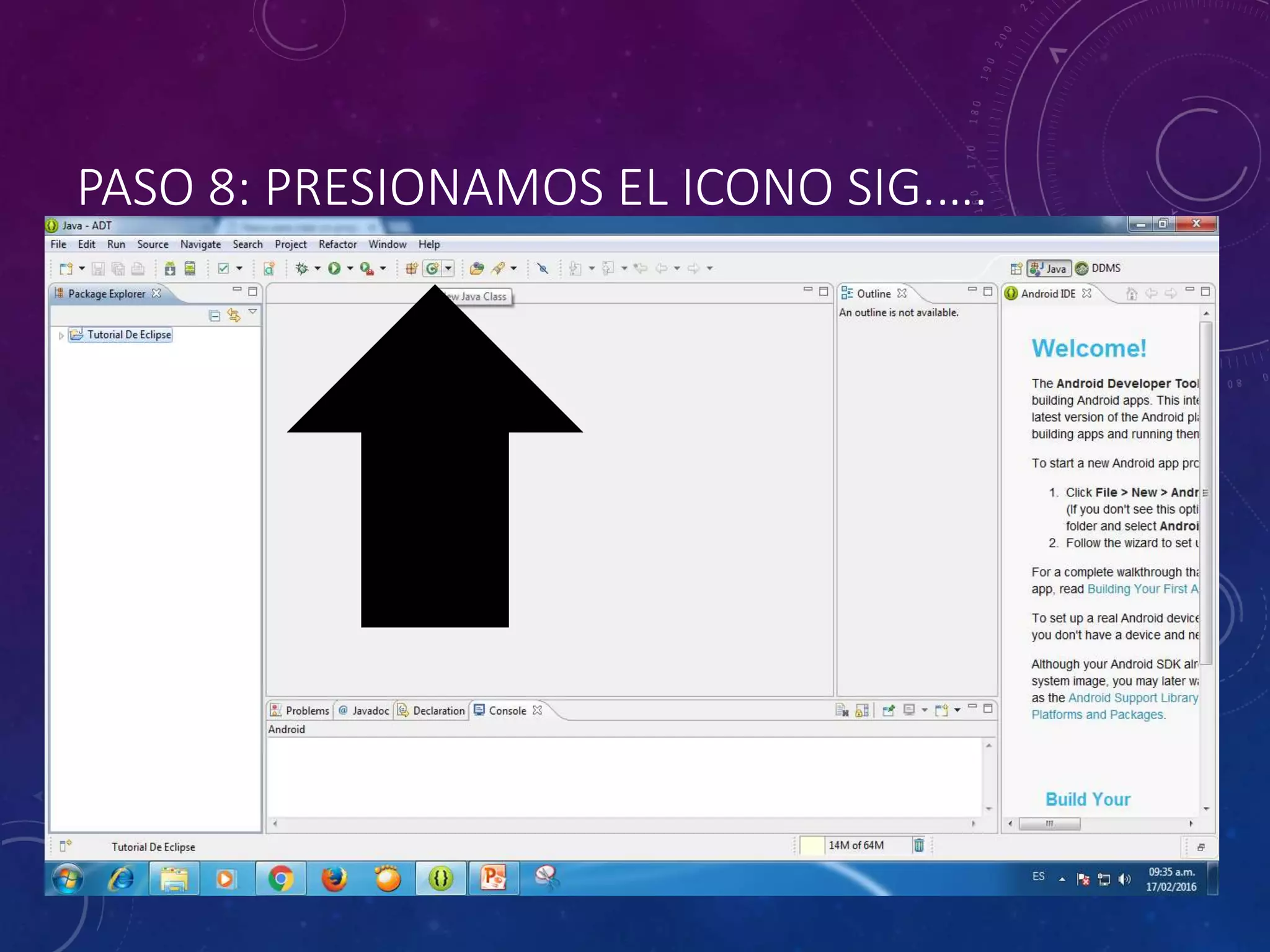Click the Last Edit Location icon
The height and width of the screenshot is (952, 1270).
[x=641, y=268]
